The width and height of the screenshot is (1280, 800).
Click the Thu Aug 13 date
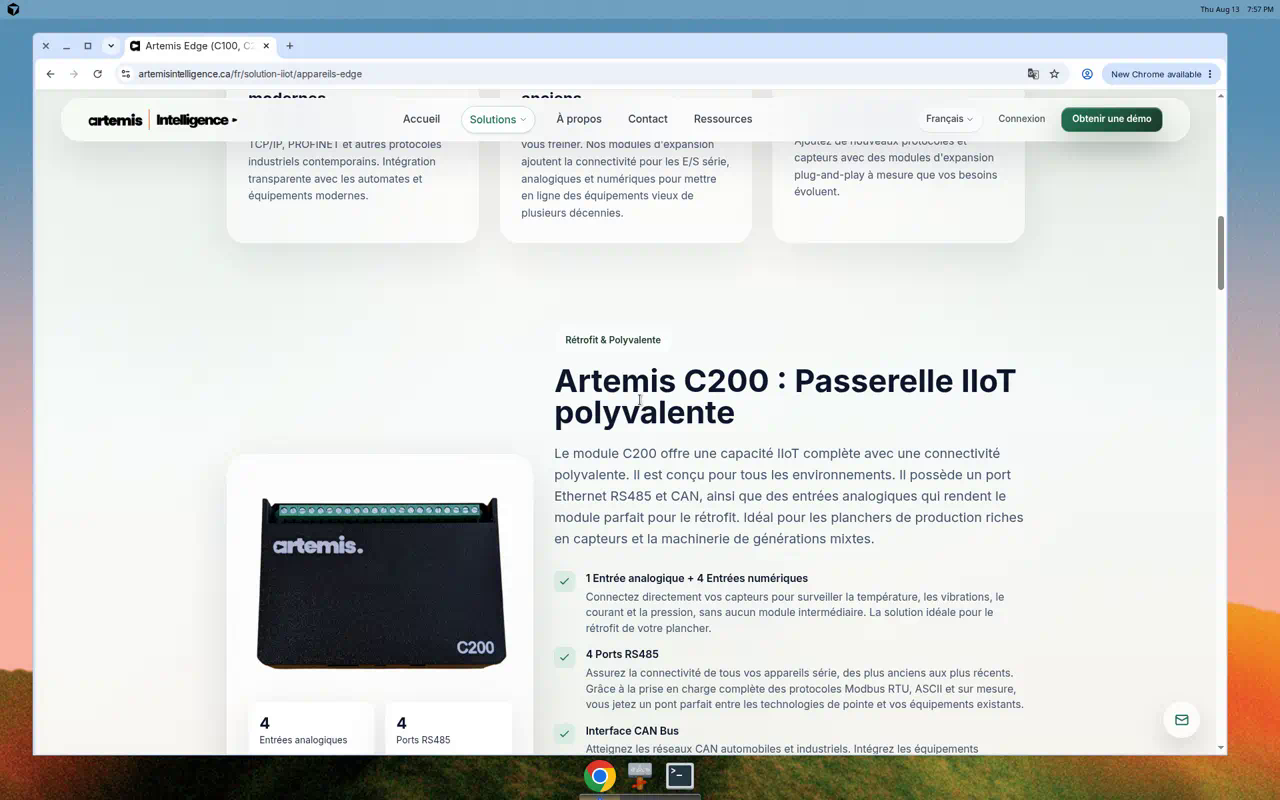click(1220, 9)
